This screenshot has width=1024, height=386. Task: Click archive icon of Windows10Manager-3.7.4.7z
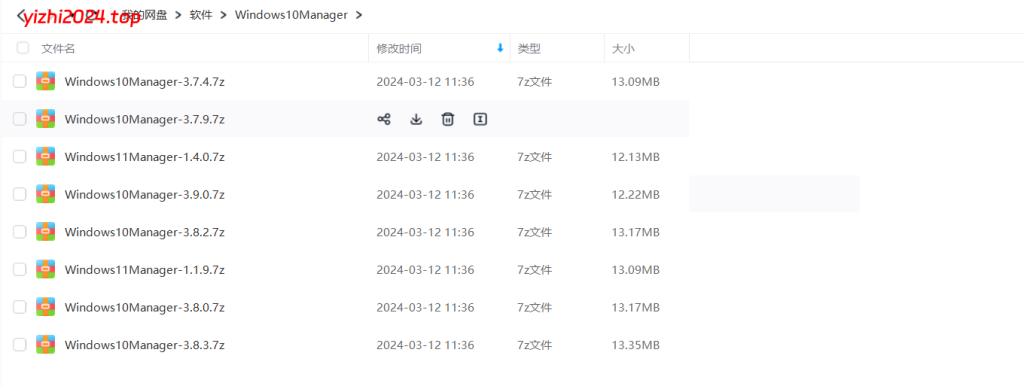coord(46,81)
